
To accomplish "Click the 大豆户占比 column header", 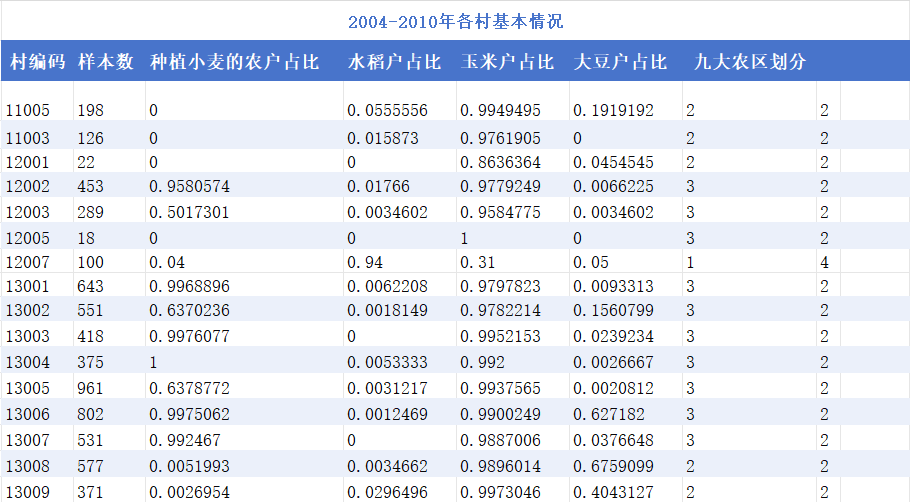I will (x=621, y=62).
